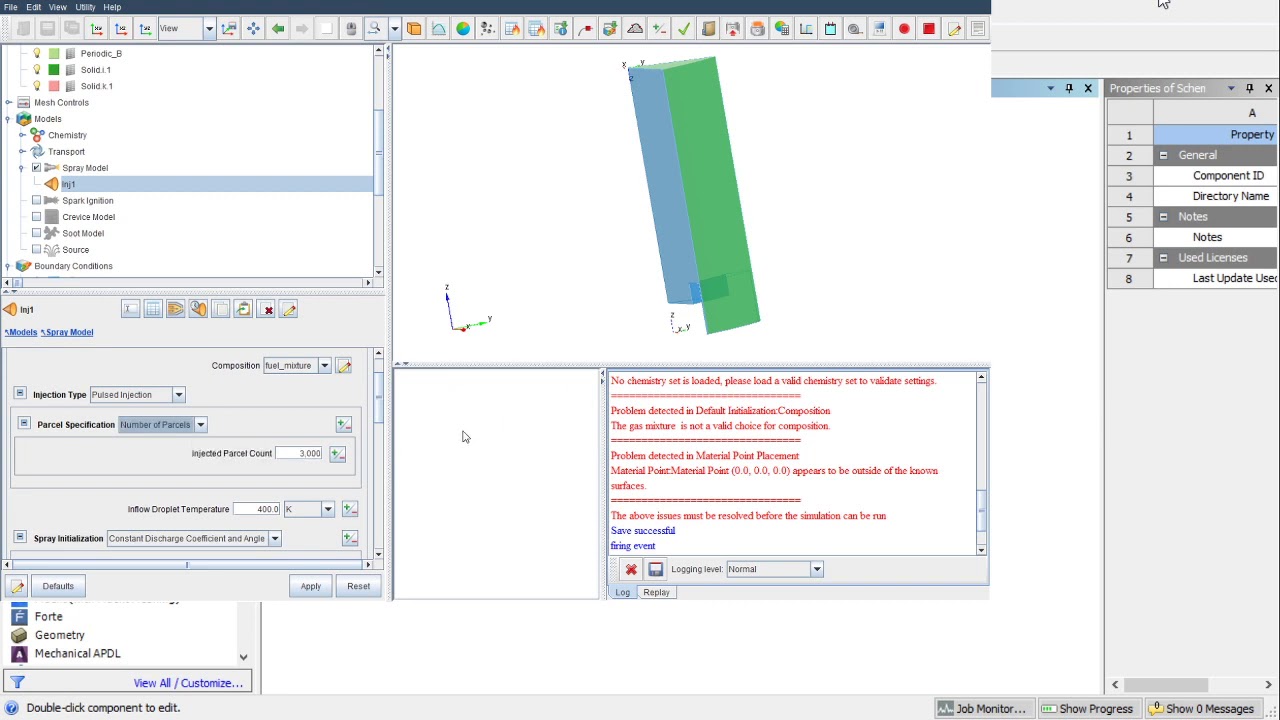Click the tape measure toolbar icon
The height and width of the screenshot is (720, 1280).
[855, 29]
